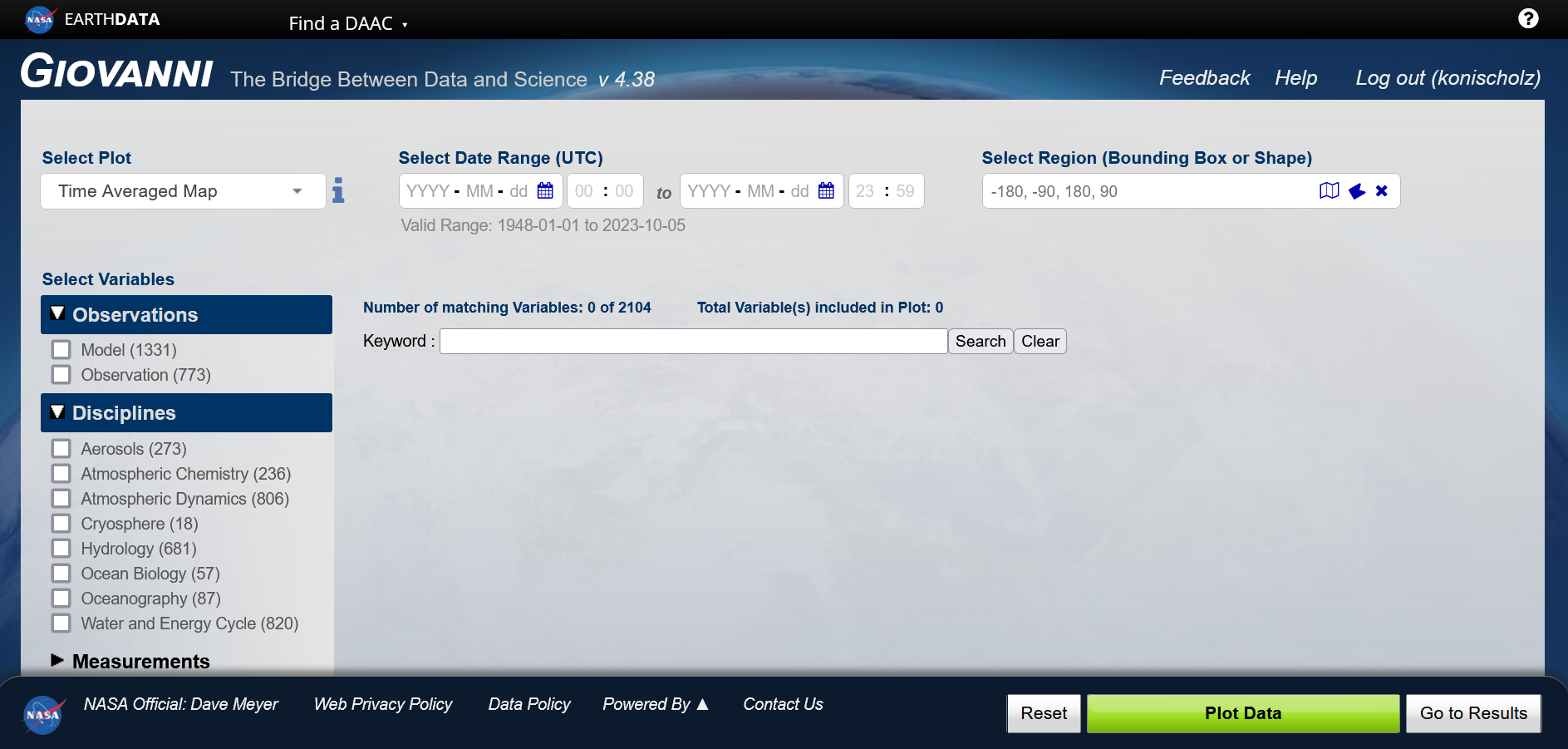The image size is (1568, 749).
Task: Check Water and Energy Cycle (820)
Action: click(61, 623)
